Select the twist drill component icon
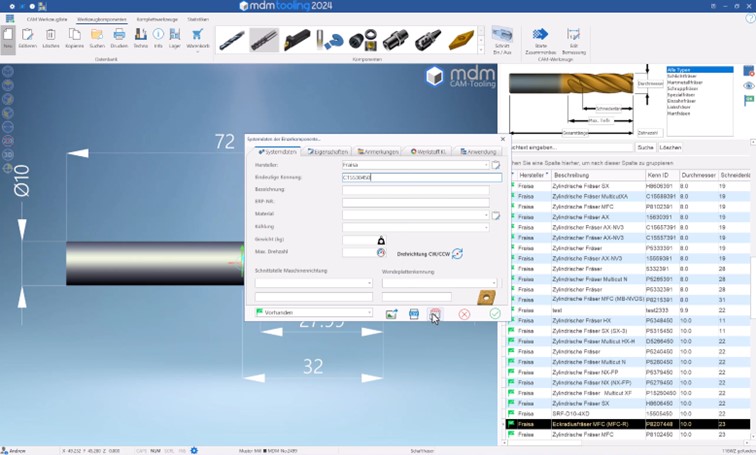The height and width of the screenshot is (455, 756). (x=231, y=40)
